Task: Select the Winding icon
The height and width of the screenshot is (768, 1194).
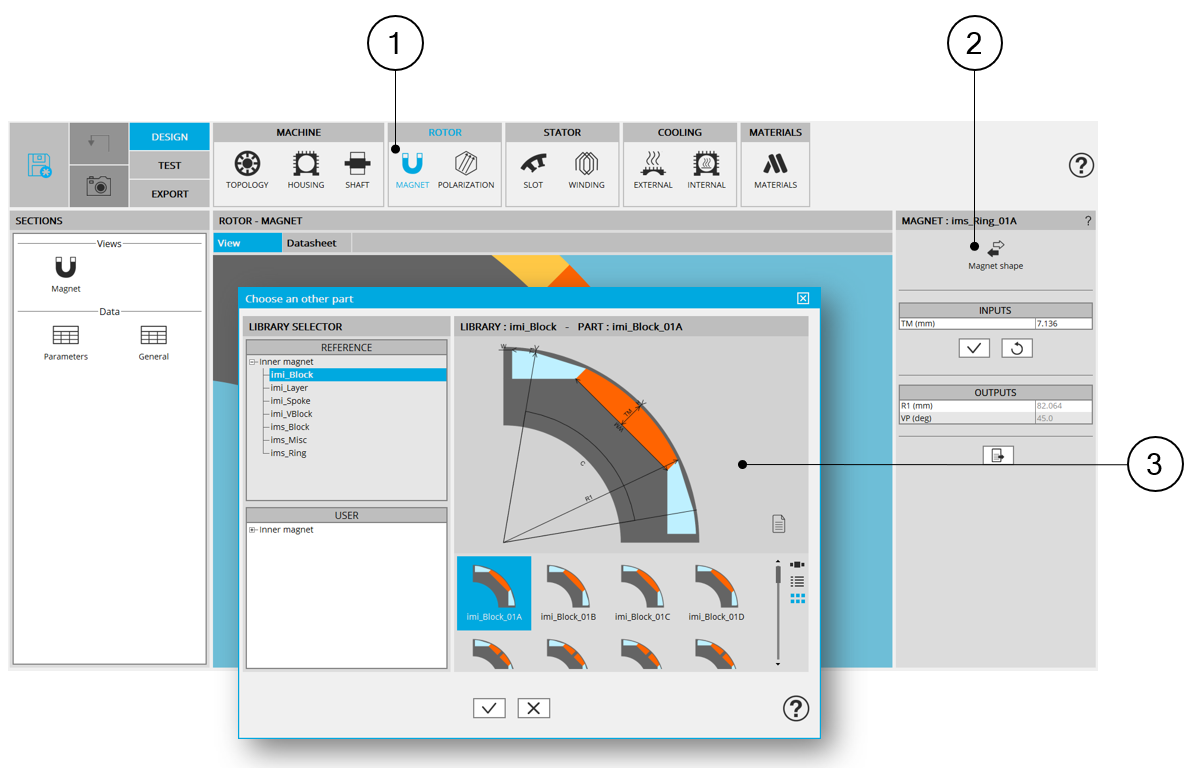Action: (x=586, y=168)
